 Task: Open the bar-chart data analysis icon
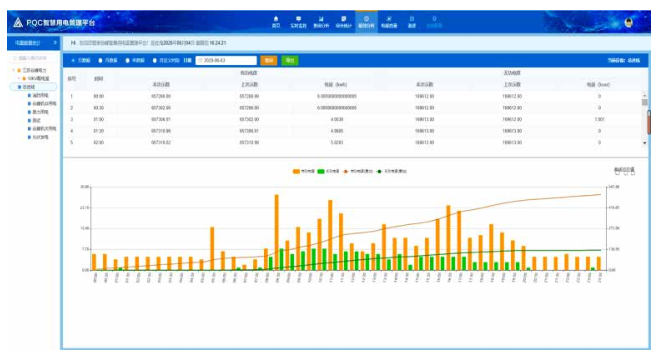(321, 19)
